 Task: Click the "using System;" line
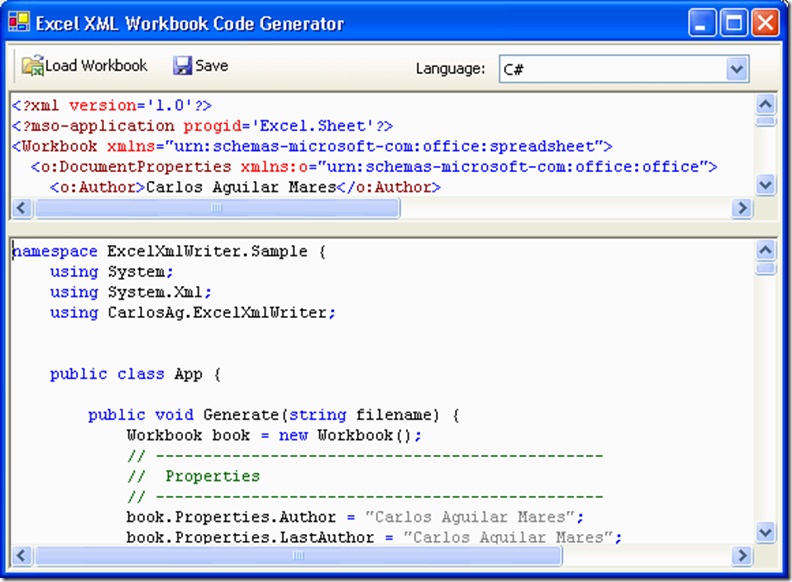pos(112,272)
